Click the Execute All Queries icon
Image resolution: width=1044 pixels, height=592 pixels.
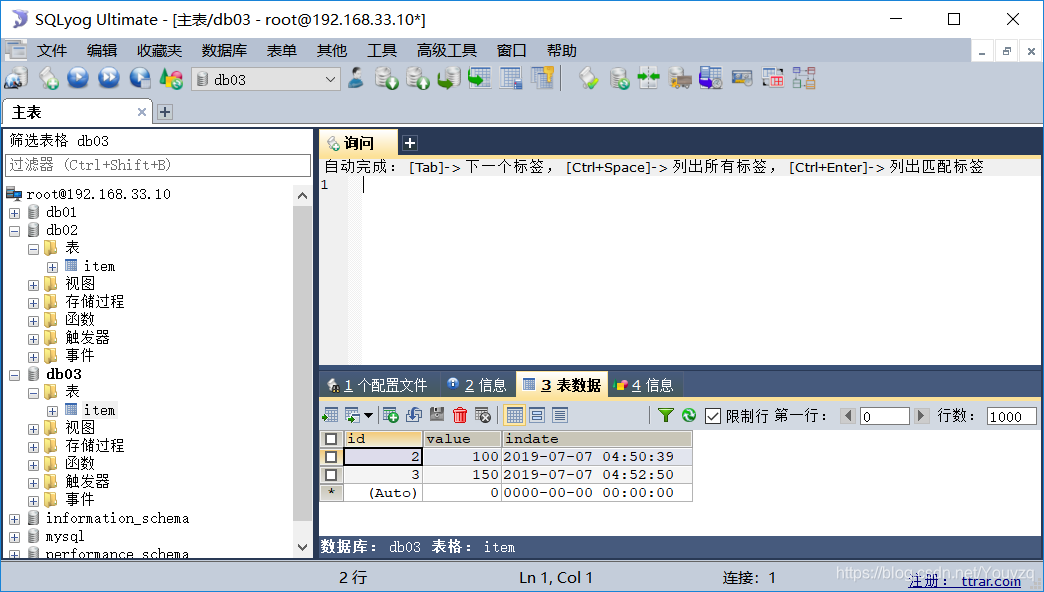point(109,79)
